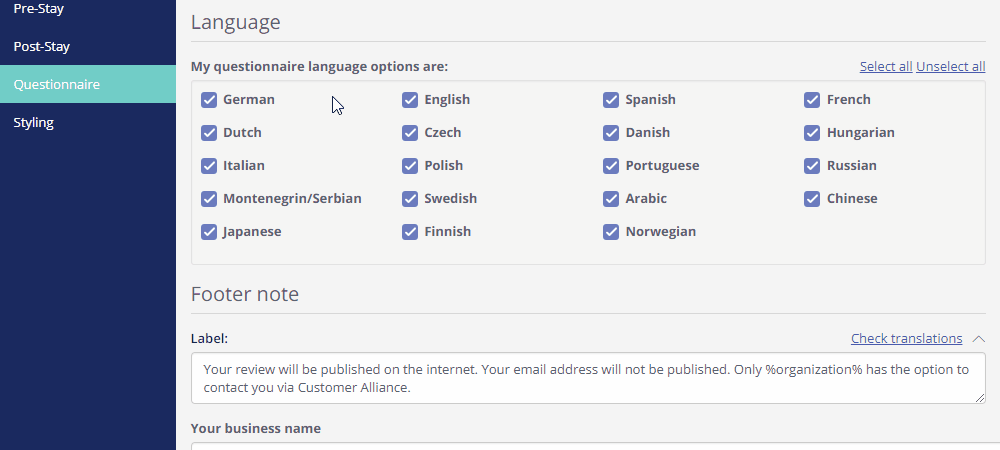Collapse translations with the chevron arrow

coord(978,338)
